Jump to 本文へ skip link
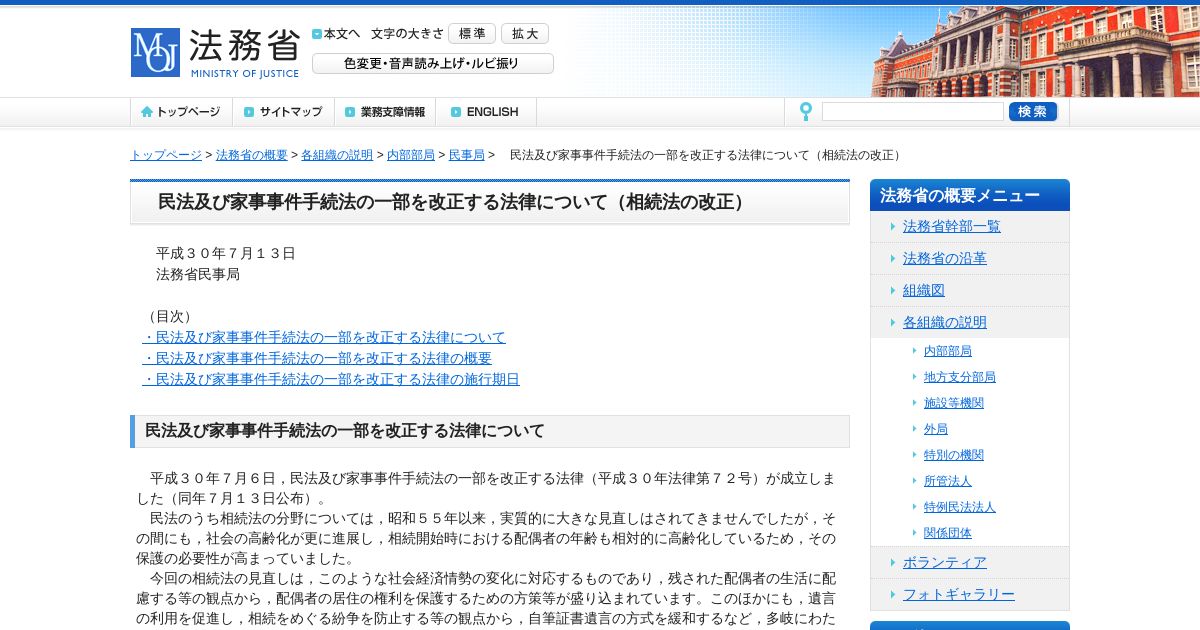Viewport: 1200px width, 630px height. point(336,33)
